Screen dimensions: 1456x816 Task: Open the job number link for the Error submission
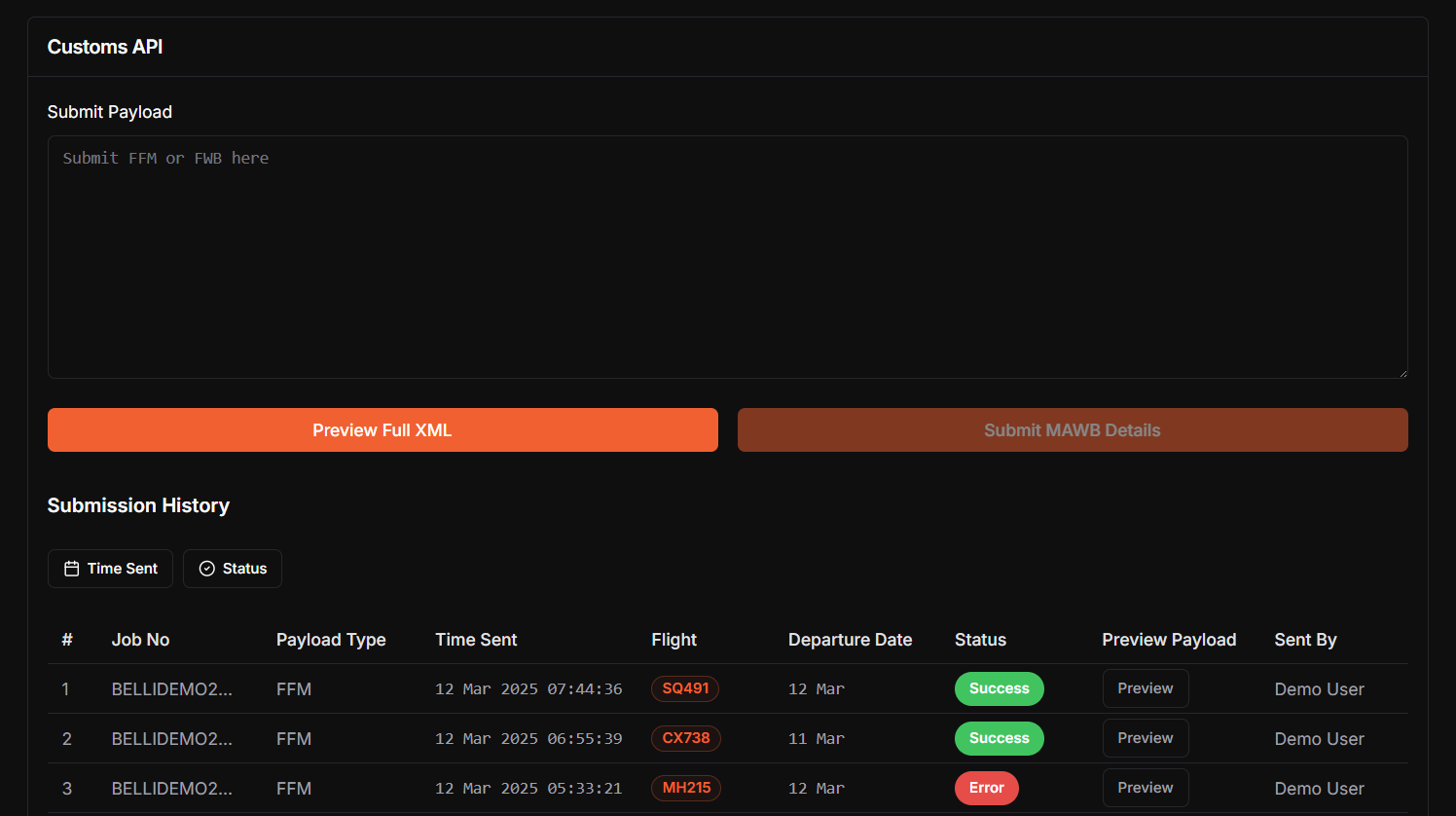(x=171, y=788)
